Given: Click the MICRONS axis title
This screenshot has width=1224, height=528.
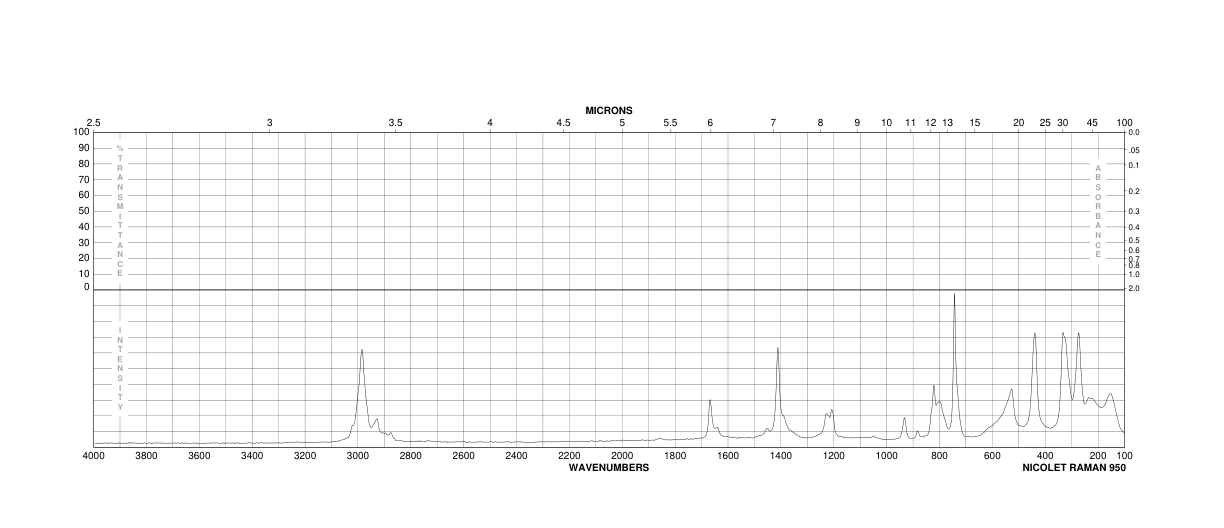Looking at the screenshot, I should point(609,111).
